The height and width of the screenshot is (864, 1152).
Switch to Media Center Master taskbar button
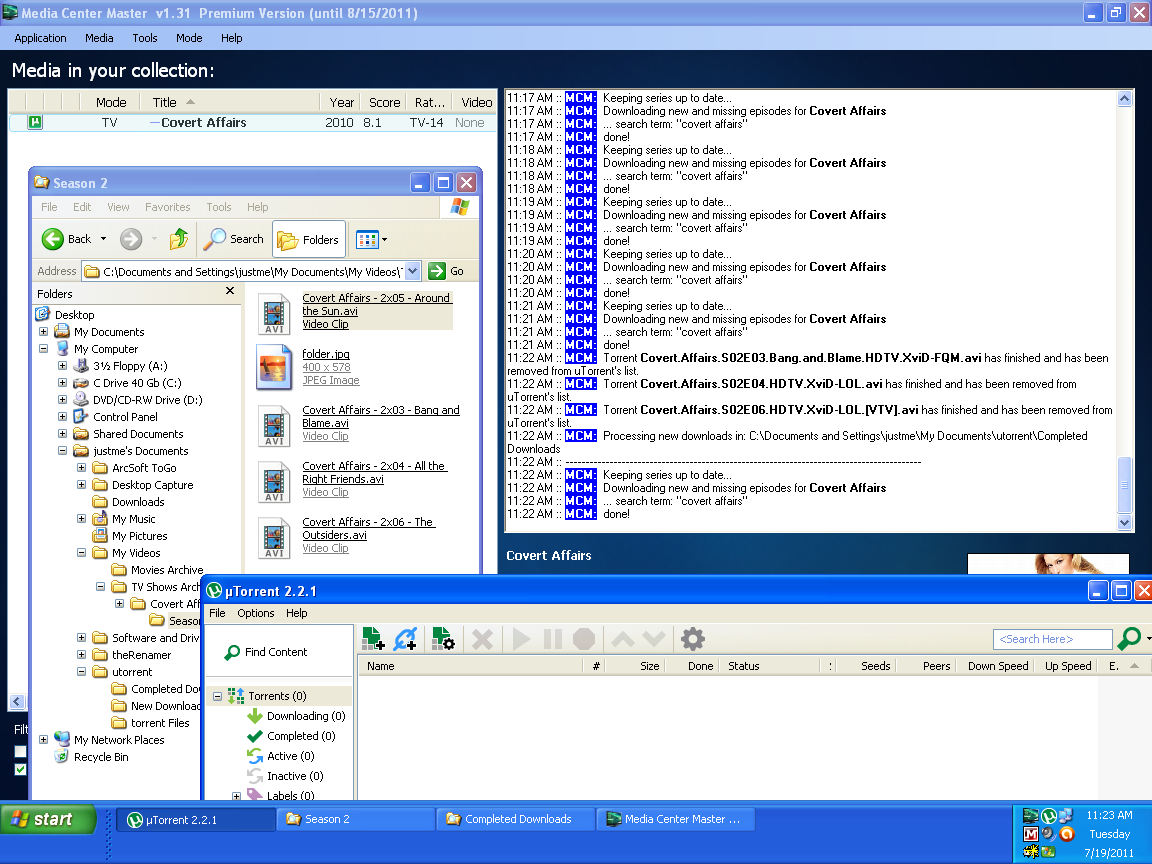(676, 819)
